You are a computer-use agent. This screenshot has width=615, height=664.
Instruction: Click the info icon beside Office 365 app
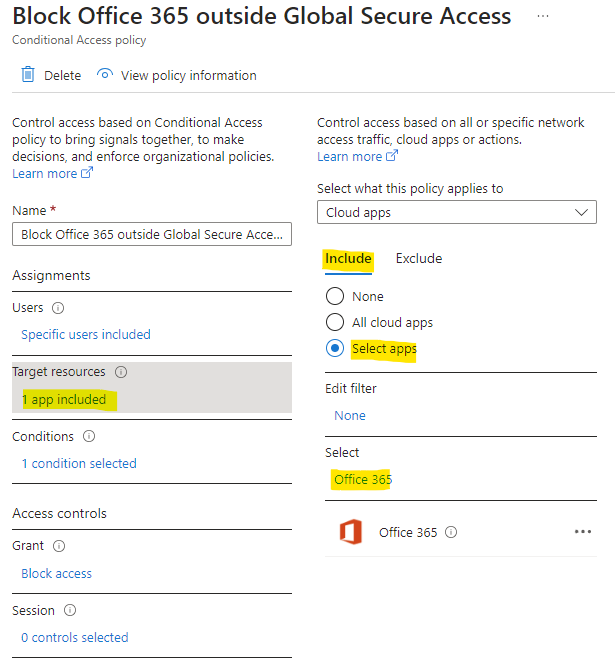click(451, 532)
